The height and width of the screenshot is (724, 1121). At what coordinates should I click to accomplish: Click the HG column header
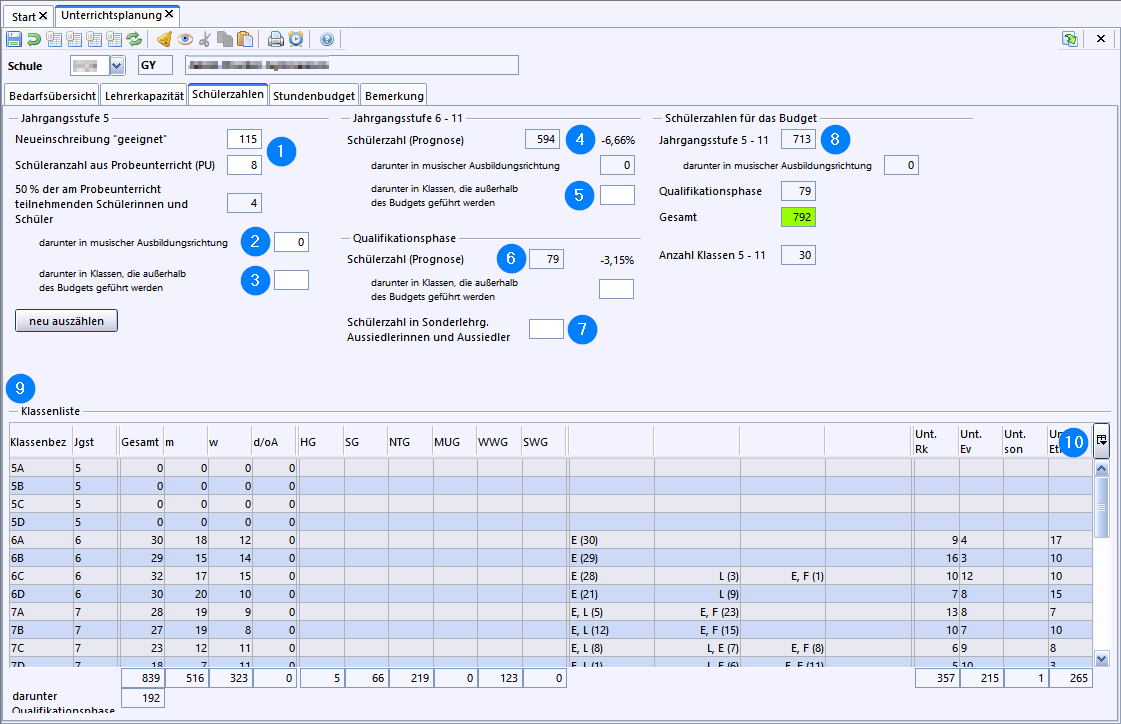pos(321,442)
